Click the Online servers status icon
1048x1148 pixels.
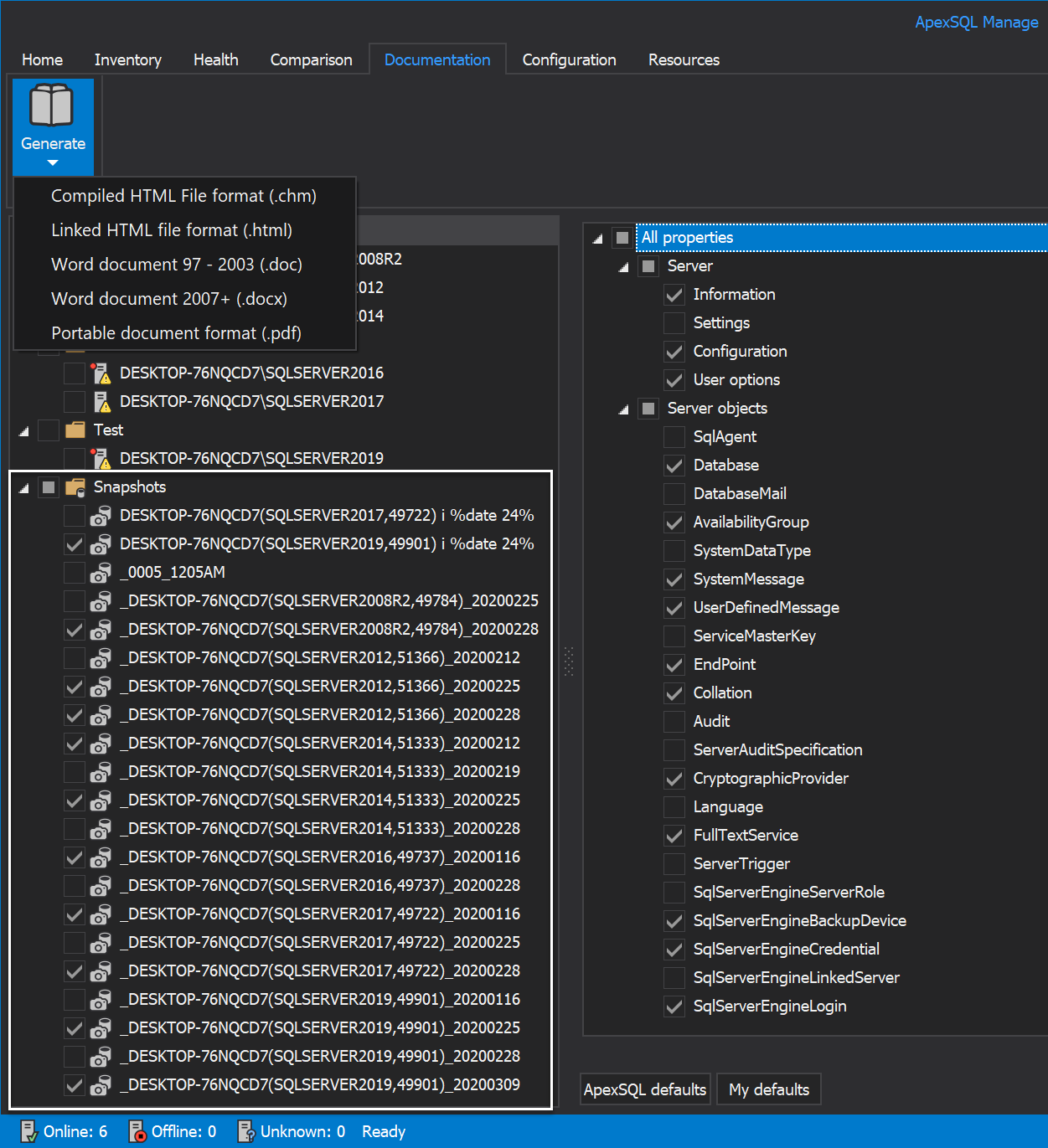pyautogui.click(x=28, y=1131)
